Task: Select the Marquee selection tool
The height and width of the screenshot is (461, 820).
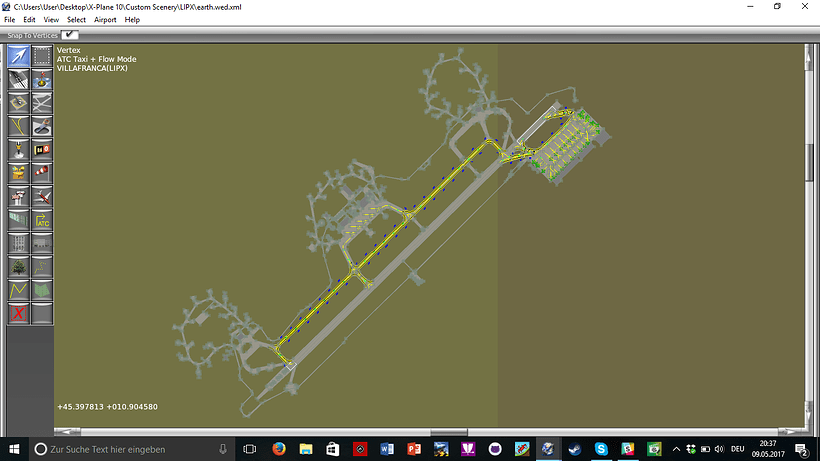Action: pos(42,55)
